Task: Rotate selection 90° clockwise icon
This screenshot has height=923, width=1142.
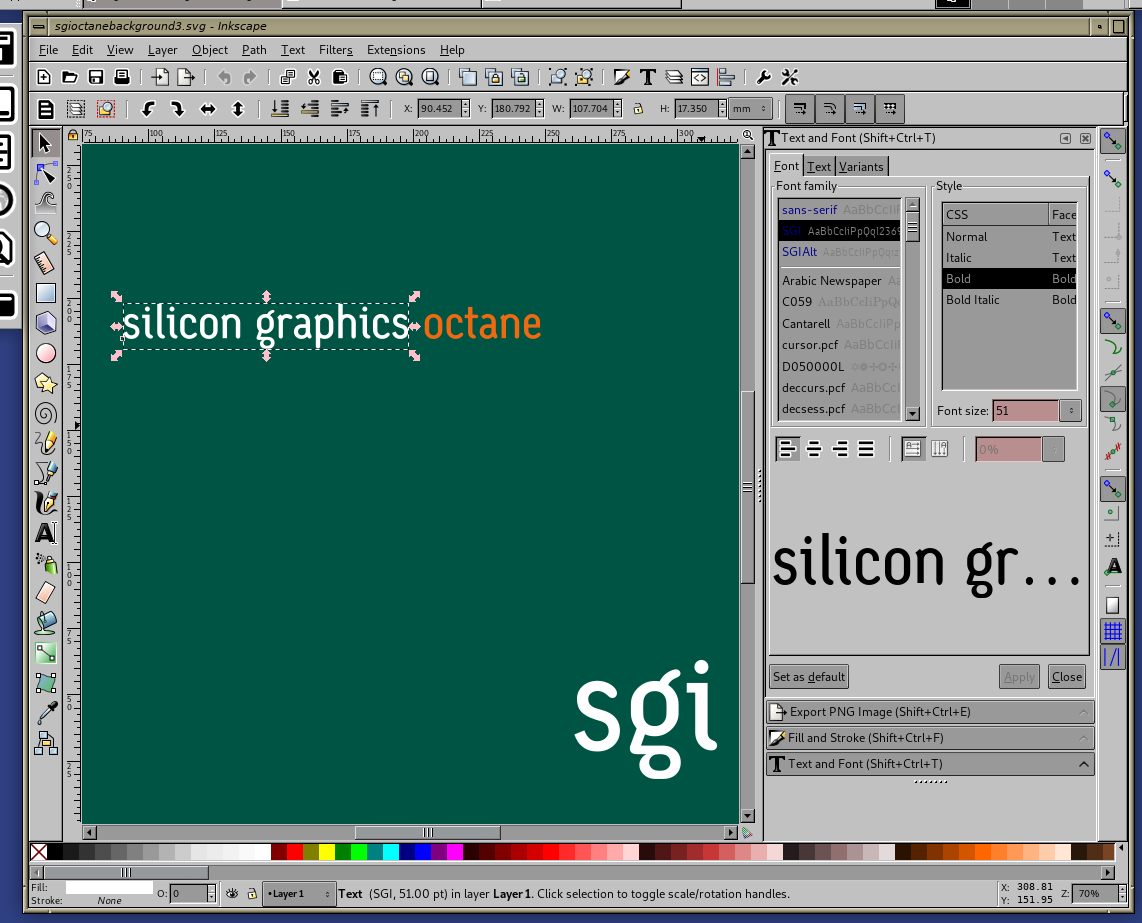Action: 178,109
